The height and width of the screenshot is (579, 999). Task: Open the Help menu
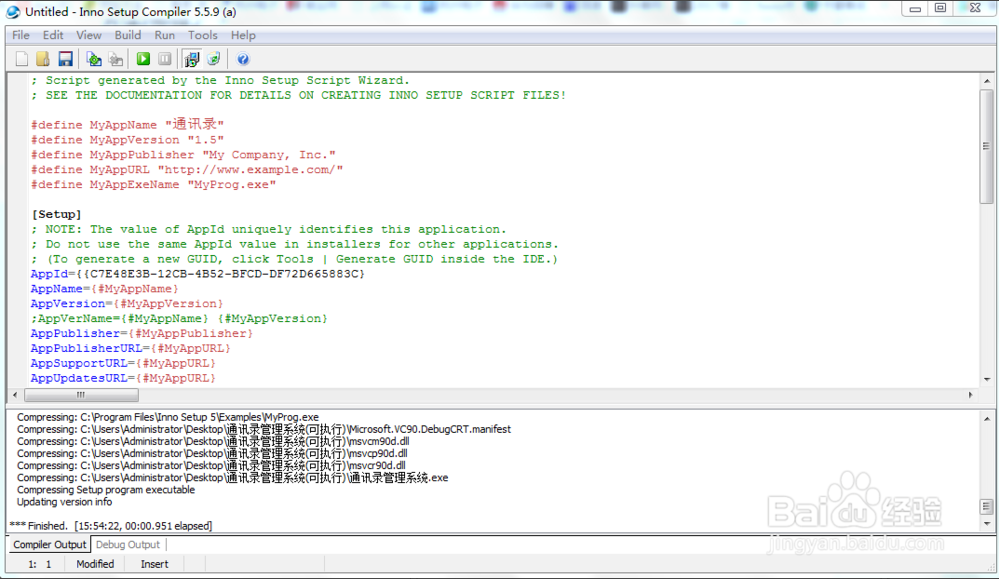[x=243, y=35]
